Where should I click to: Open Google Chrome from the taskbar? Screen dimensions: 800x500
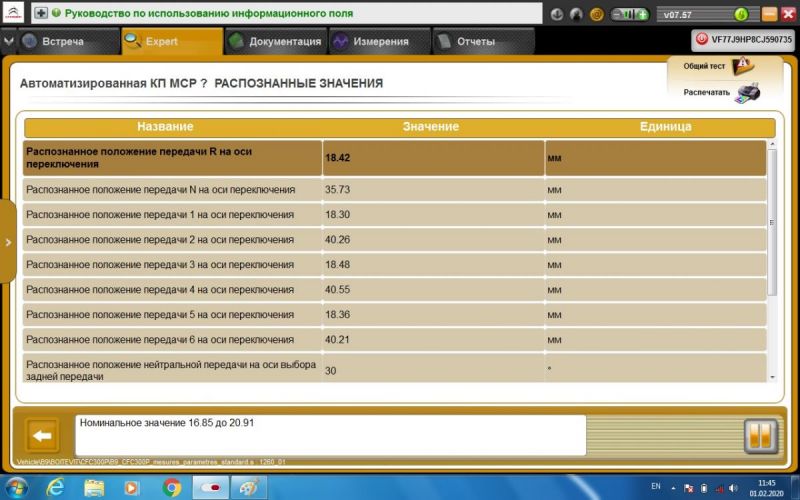[171, 486]
